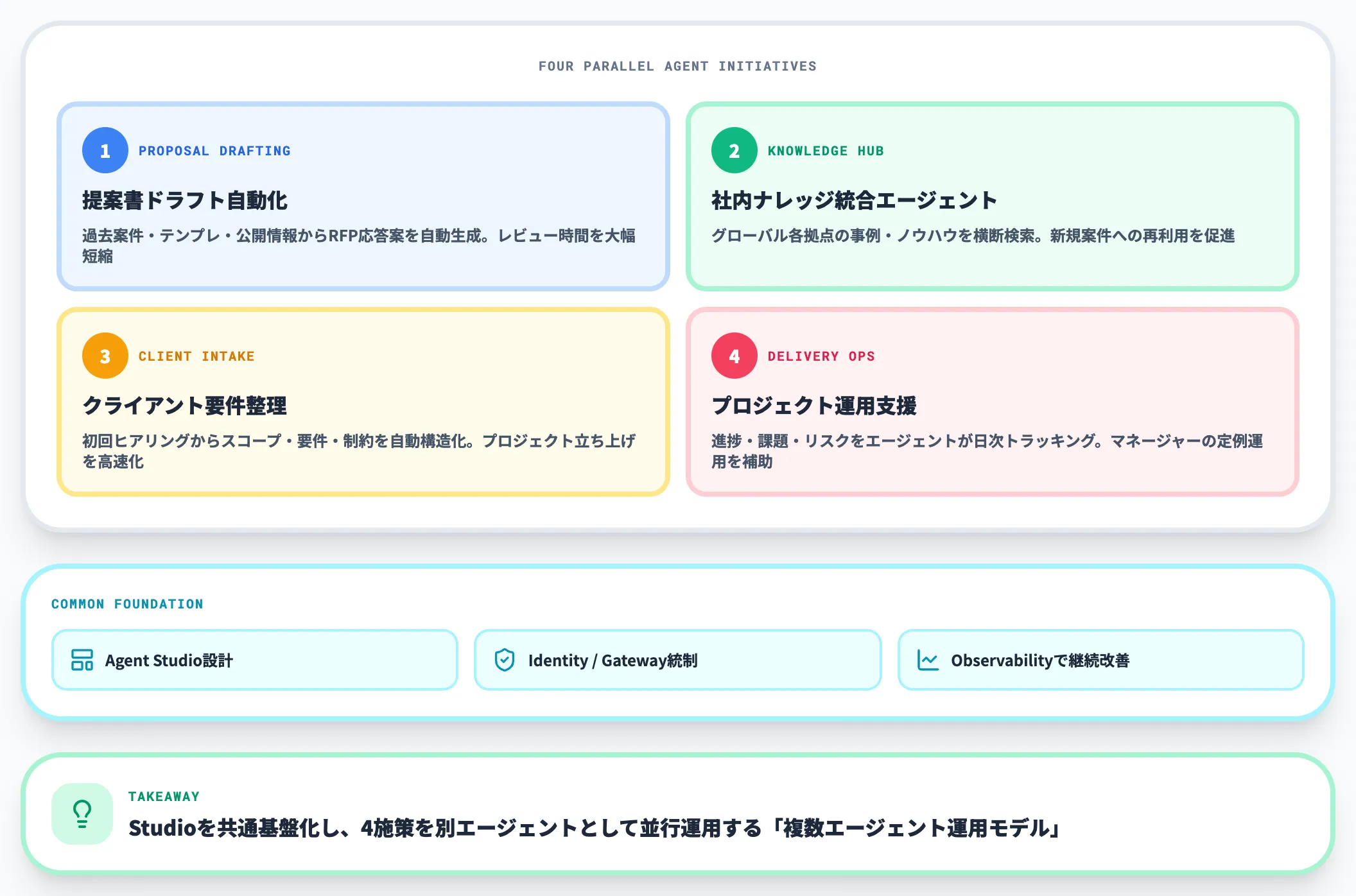Click the green circle numbered 2

point(734,151)
